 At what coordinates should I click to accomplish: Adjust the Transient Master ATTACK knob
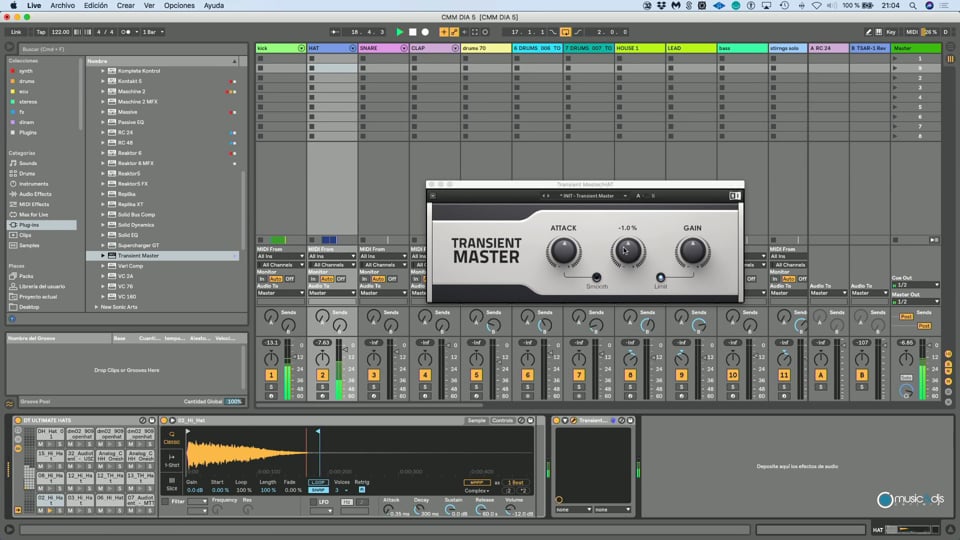(563, 251)
